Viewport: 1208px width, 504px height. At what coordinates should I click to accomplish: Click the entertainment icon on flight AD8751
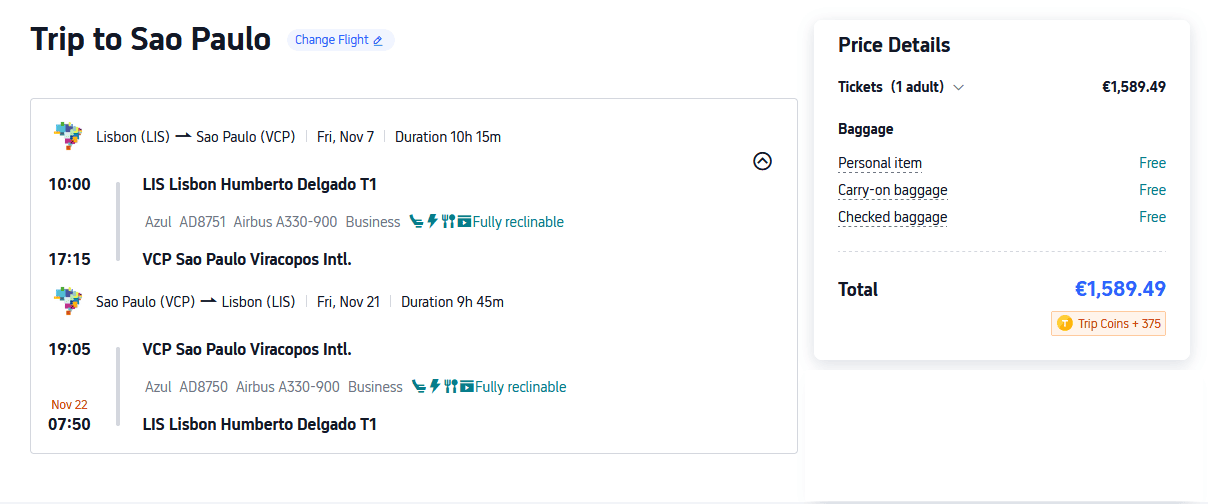point(464,222)
